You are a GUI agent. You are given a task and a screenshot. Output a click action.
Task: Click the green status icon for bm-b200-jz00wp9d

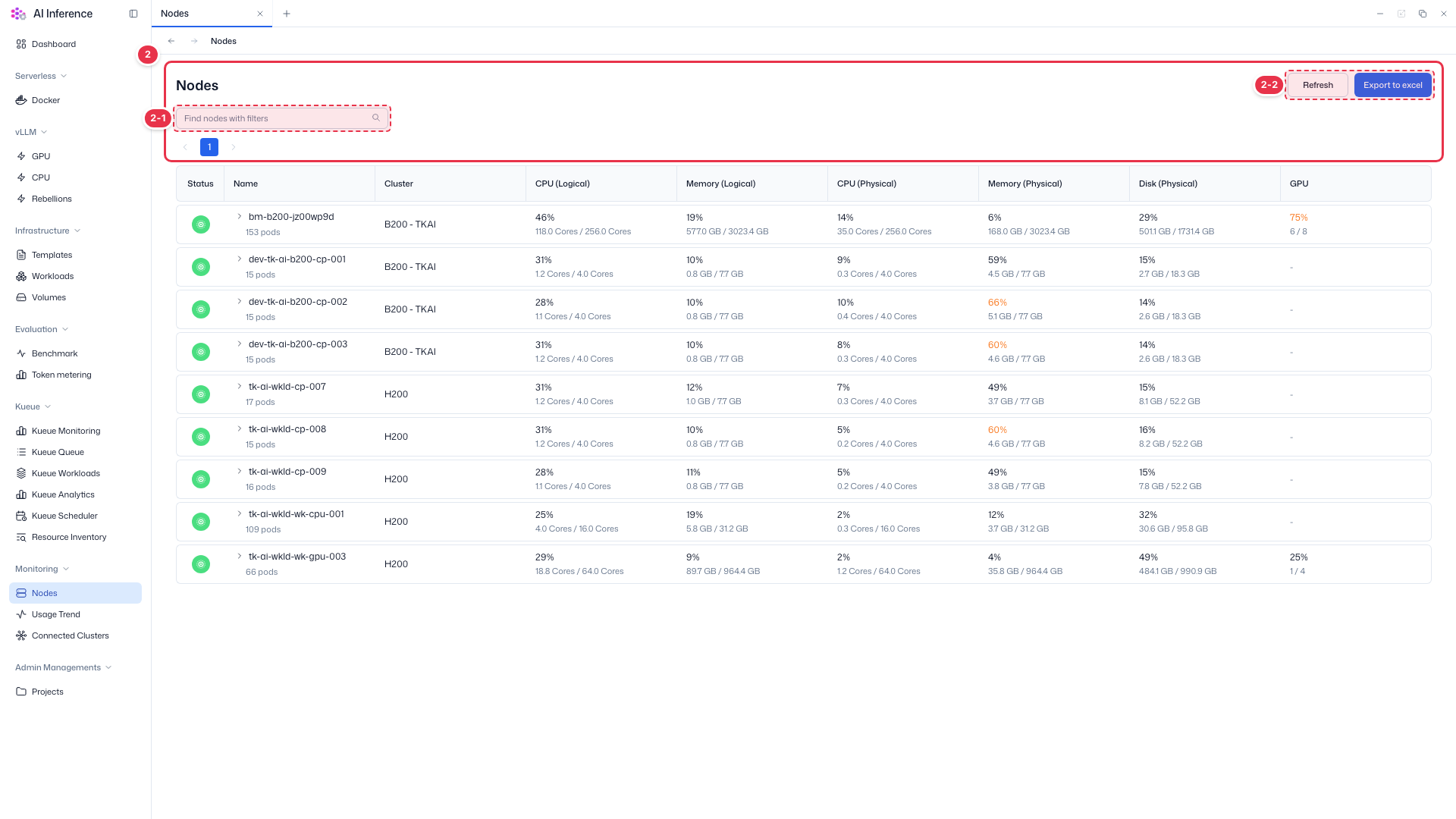(201, 224)
